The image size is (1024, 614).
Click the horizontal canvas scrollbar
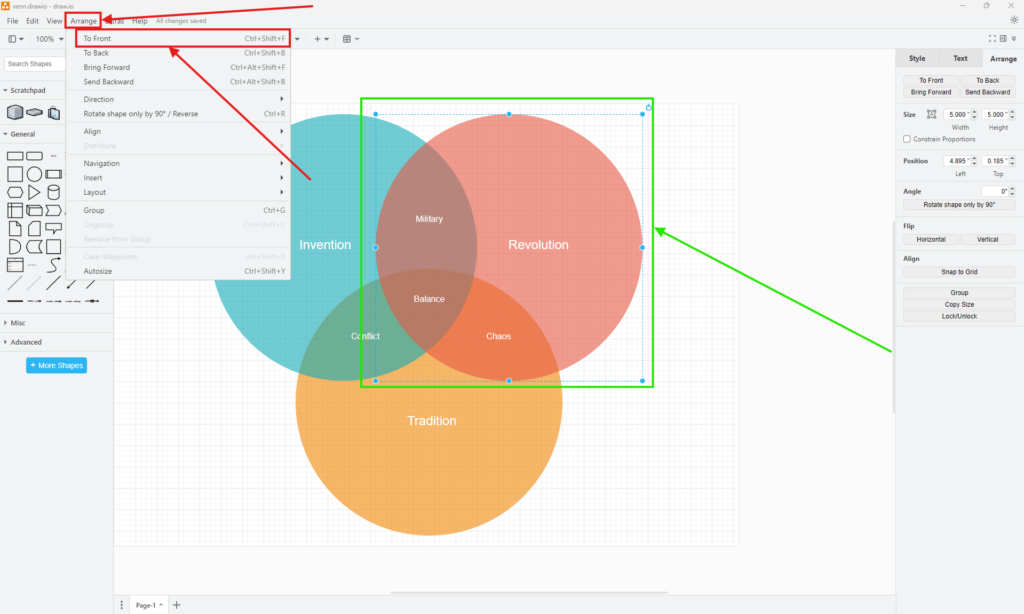click(x=528, y=592)
